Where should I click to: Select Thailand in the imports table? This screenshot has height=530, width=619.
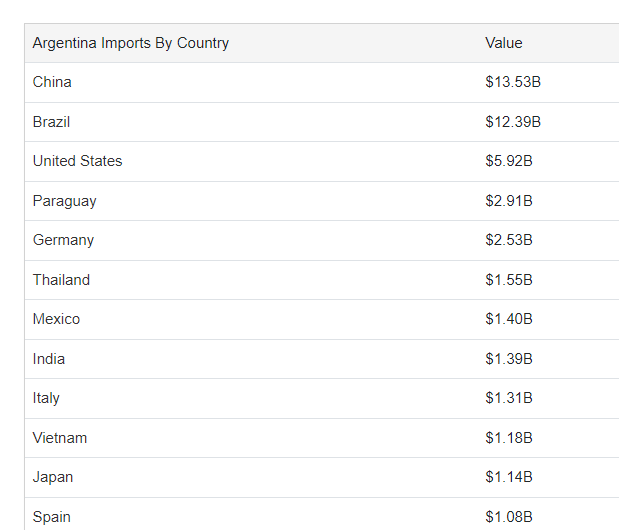click(x=61, y=280)
